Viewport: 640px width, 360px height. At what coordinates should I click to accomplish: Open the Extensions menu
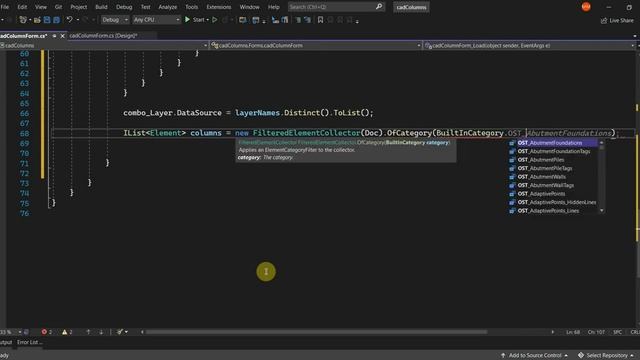coord(218,7)
